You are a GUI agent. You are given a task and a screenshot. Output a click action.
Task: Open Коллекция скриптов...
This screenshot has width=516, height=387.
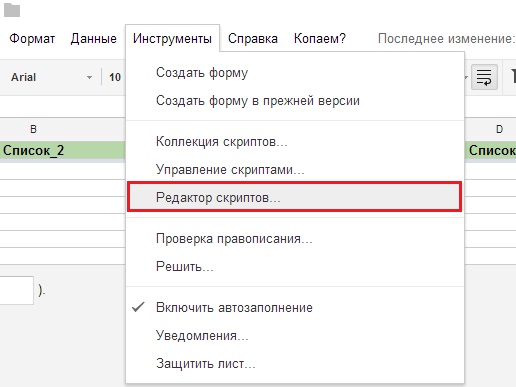(295, 142)
